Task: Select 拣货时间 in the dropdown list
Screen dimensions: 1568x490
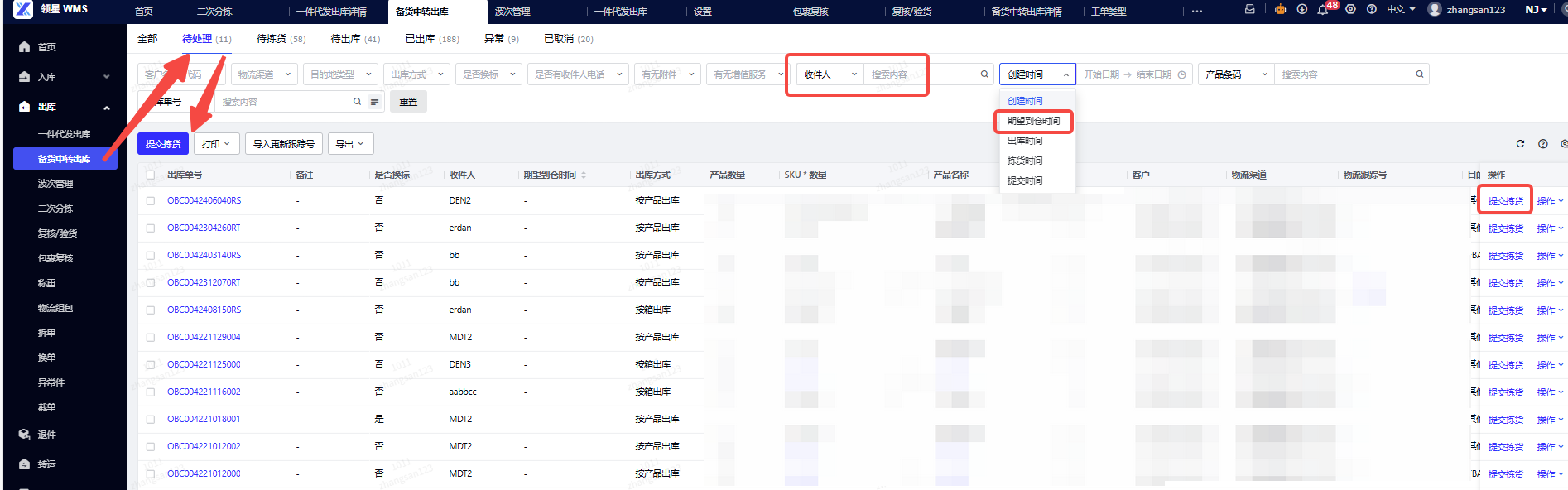Action: [x=1037, y=161]
